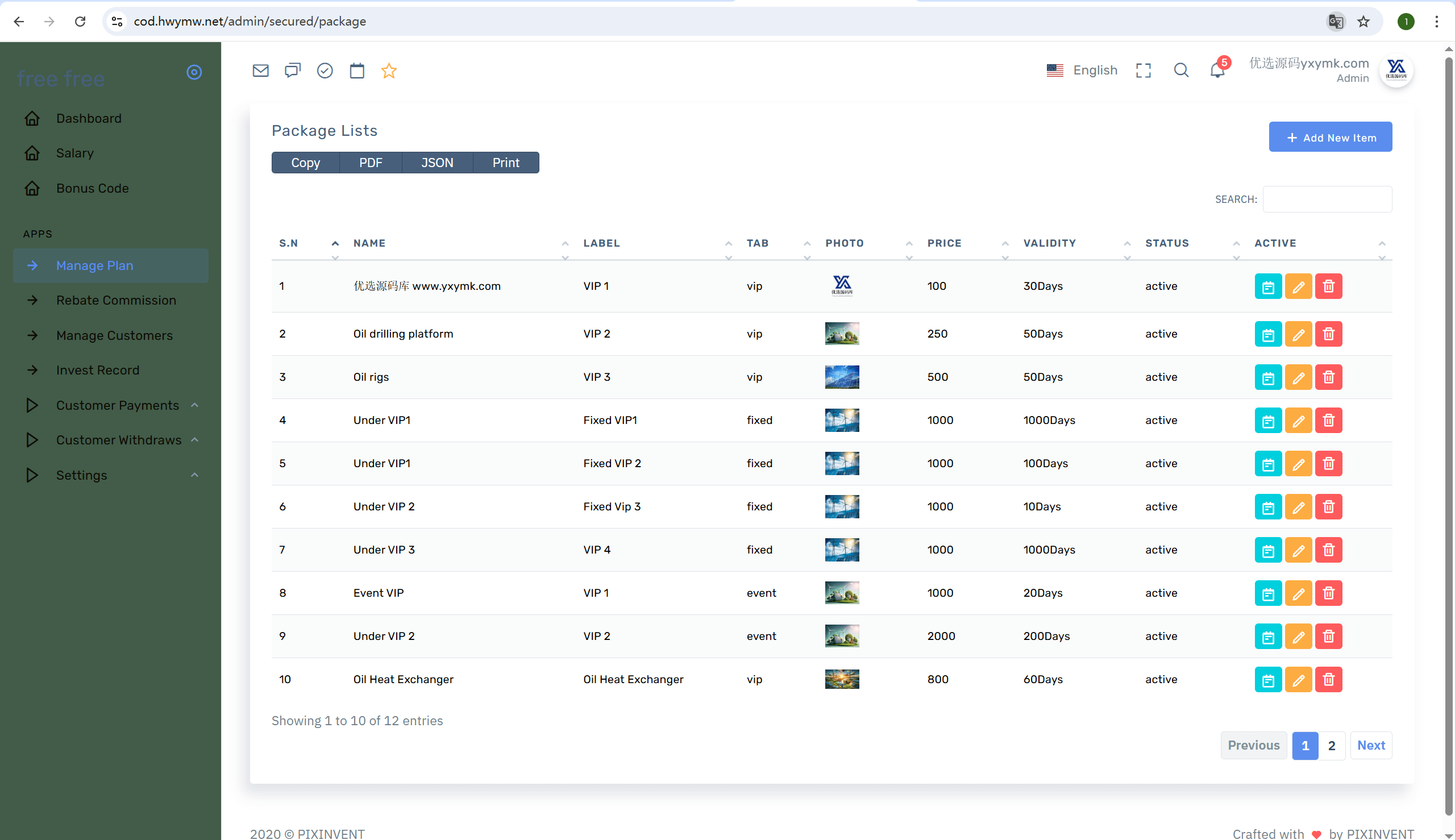Screen dimensions: 1455x840
Task: Export the package list as PDF
Action: [x=371, y=163]
